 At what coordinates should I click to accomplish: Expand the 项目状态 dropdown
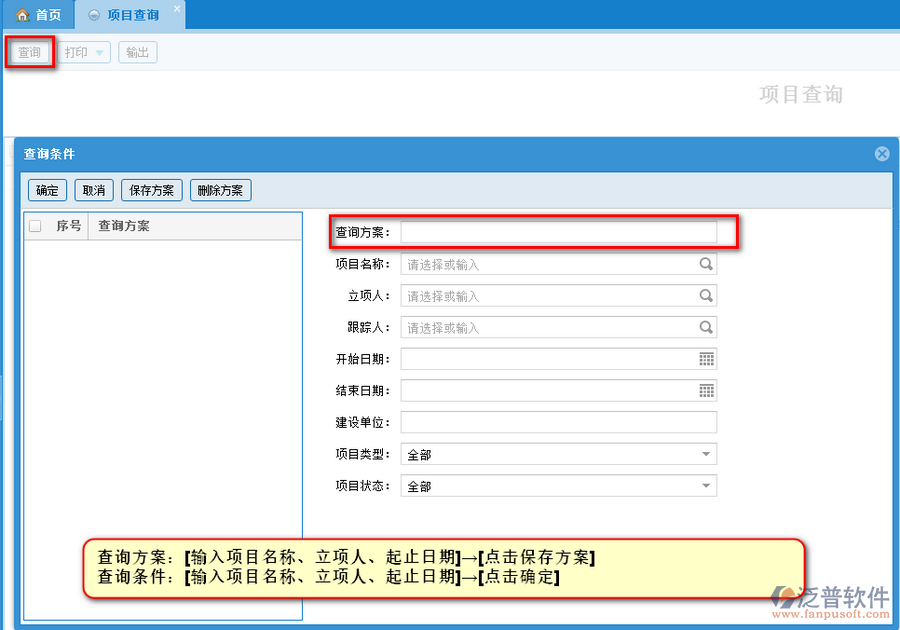[x=706, y=486]
